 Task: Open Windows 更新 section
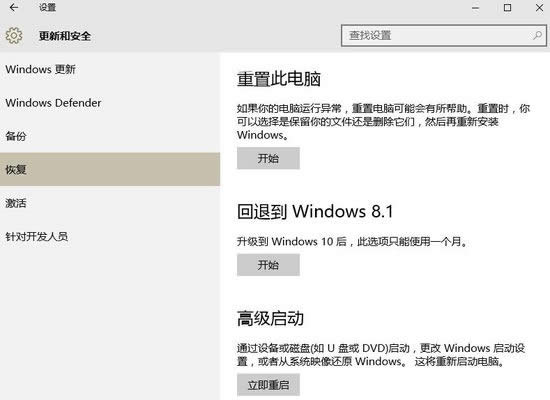click(x=110, y=69)
